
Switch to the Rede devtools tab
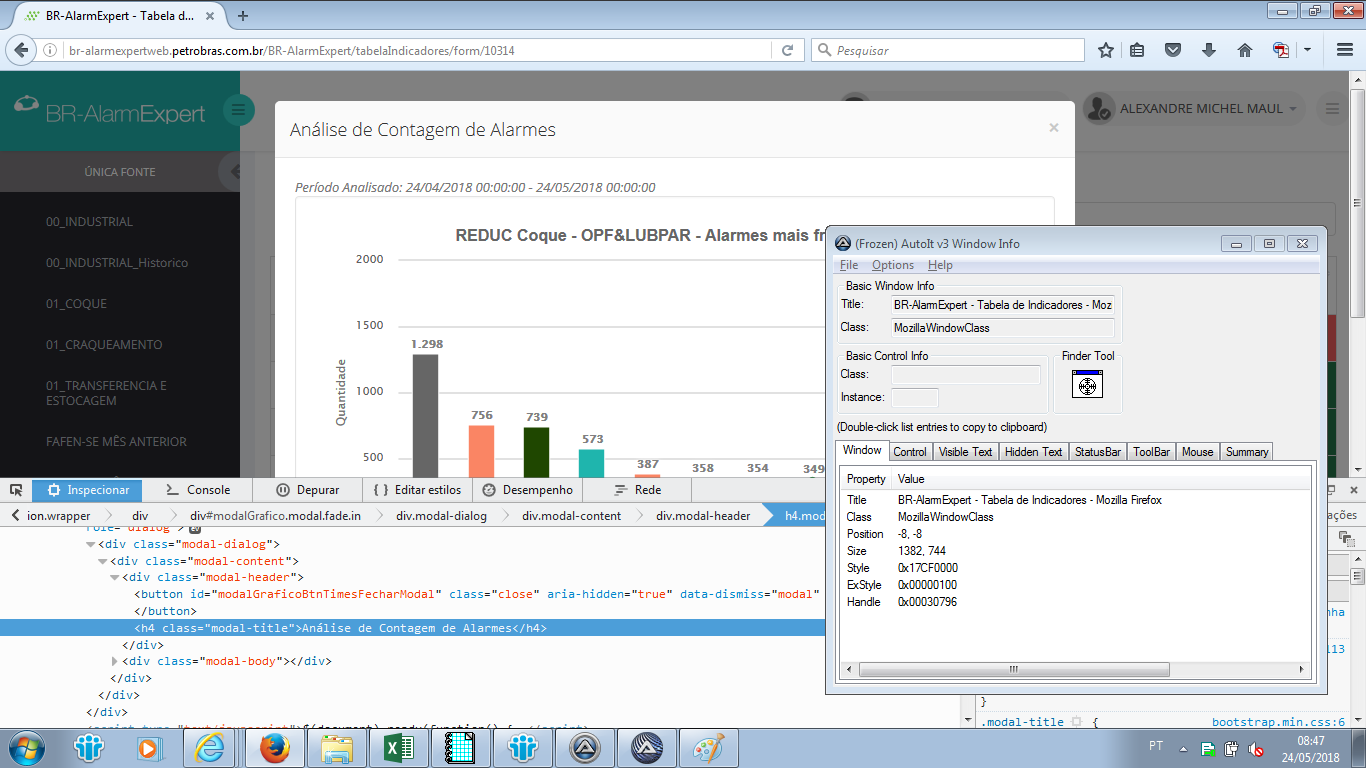(637, 490)
